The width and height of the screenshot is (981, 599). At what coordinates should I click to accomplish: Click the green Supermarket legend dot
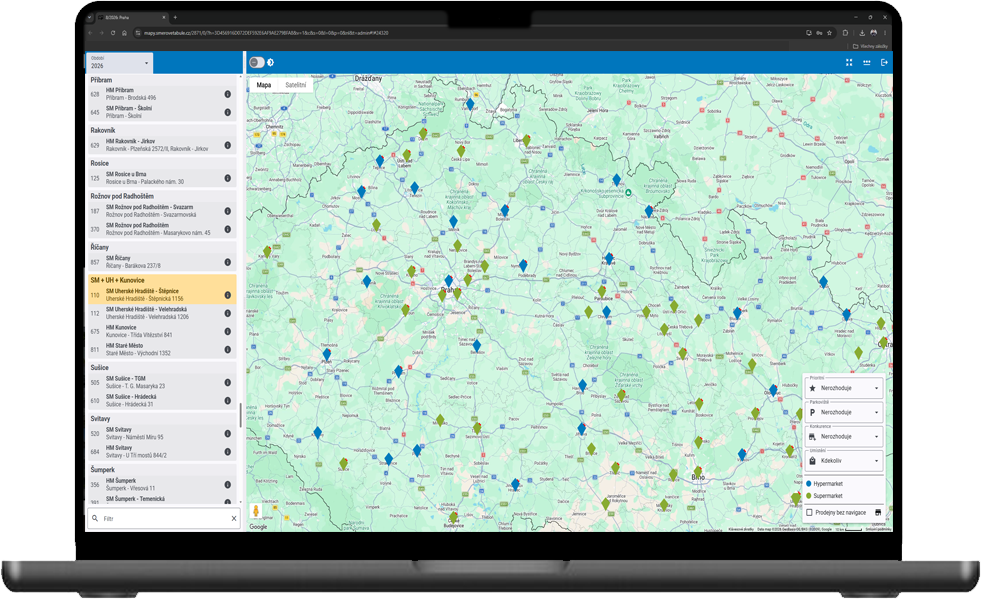tap(809, 496)
